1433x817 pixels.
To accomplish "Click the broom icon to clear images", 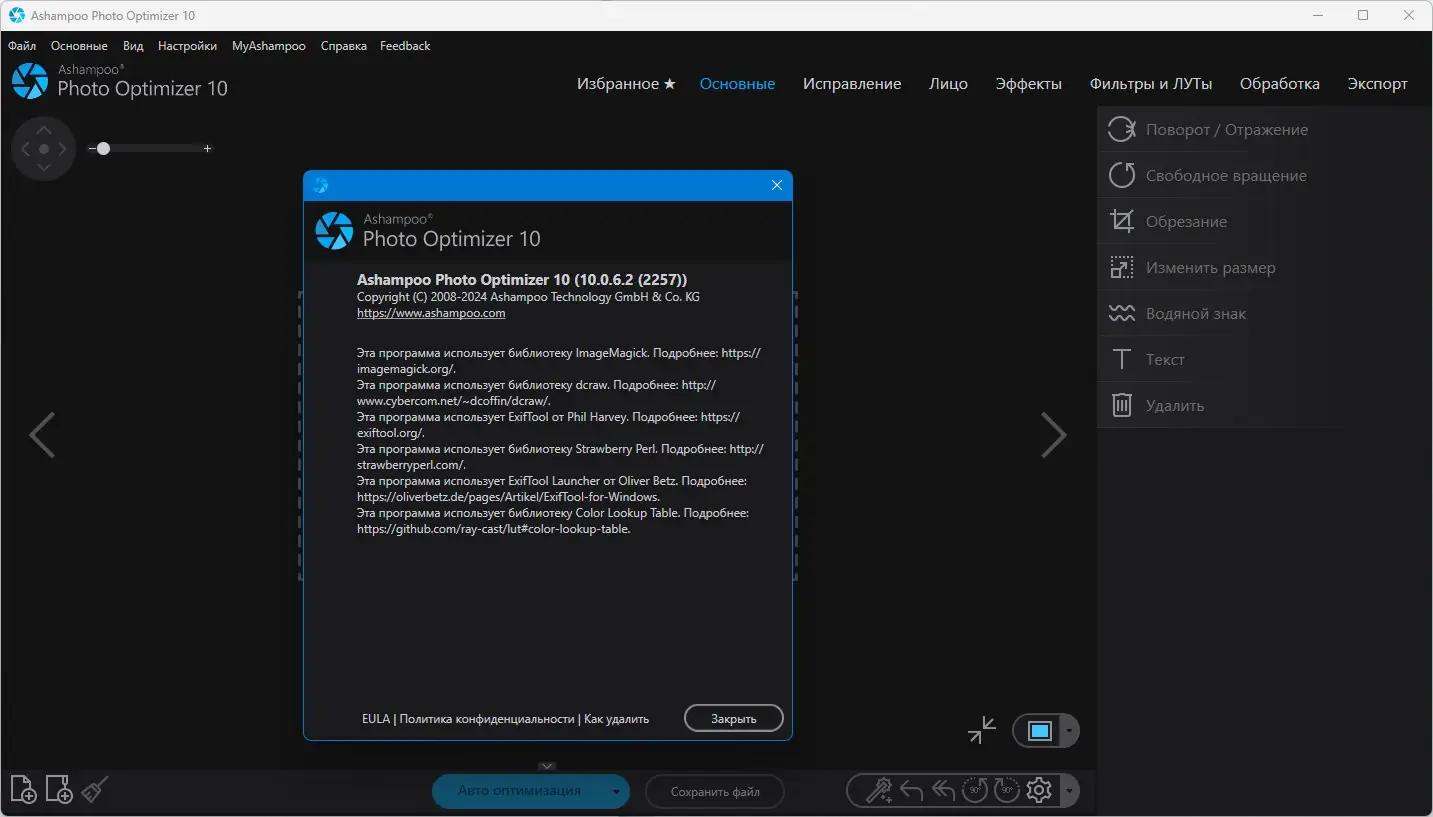I will [x=95, y=789].
